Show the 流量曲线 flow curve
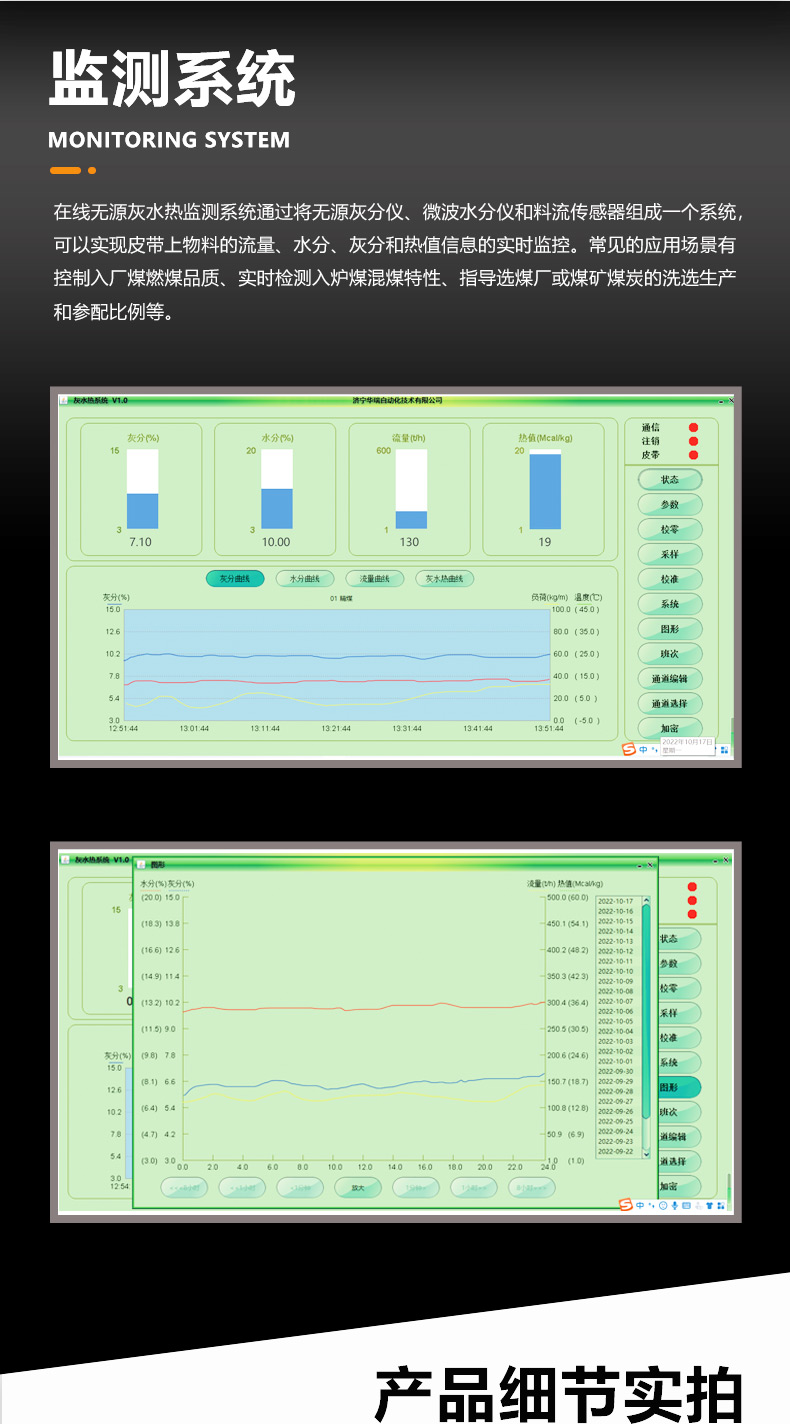 [374, 579]
